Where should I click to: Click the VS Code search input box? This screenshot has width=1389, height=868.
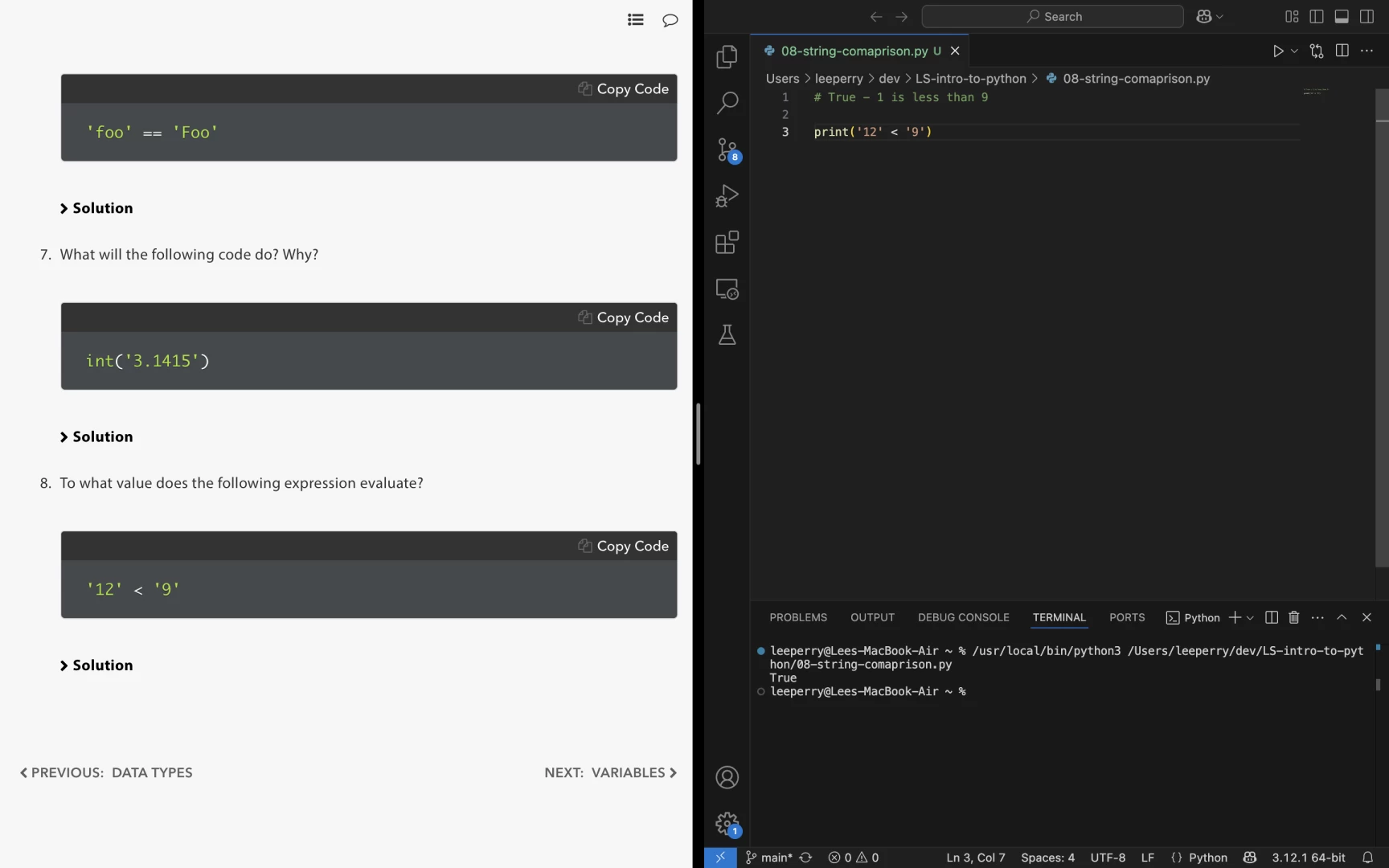pyautogui.click(x=1052, y=17)
